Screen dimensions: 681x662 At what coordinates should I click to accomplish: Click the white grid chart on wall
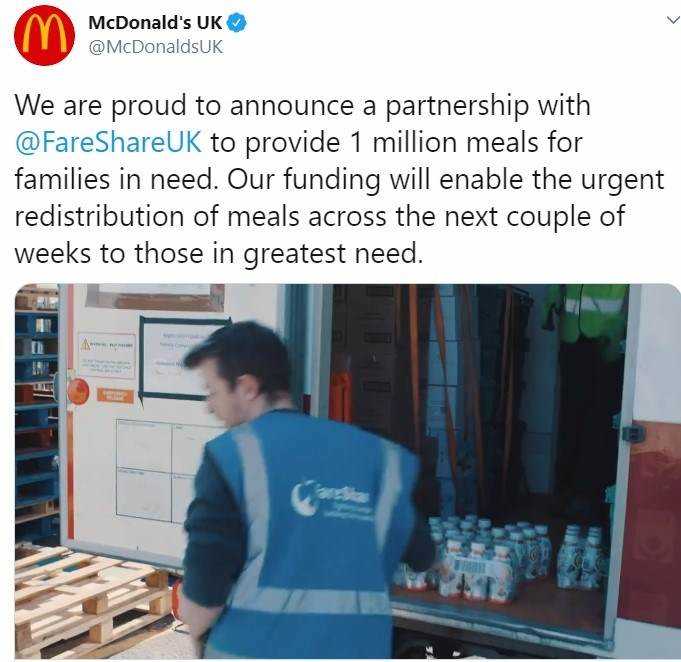(x=156, y=471)
